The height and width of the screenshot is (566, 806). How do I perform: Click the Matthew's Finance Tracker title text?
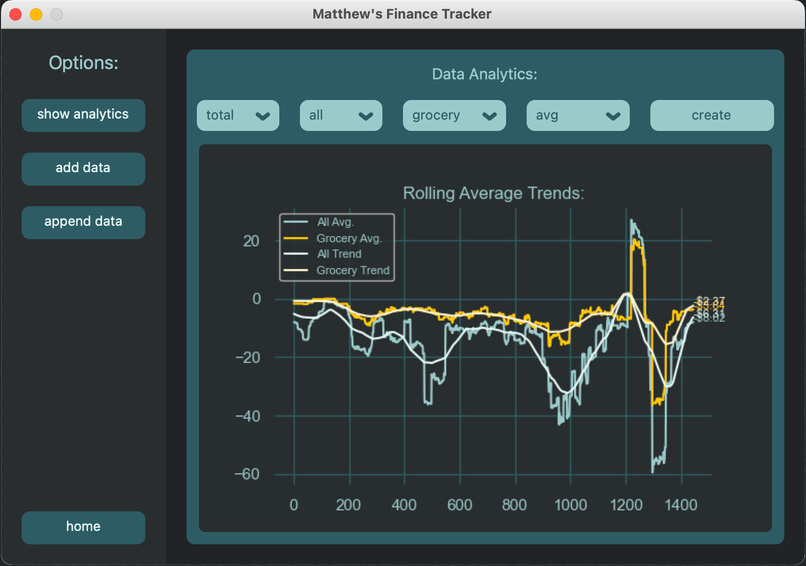[x=402, y=14]
